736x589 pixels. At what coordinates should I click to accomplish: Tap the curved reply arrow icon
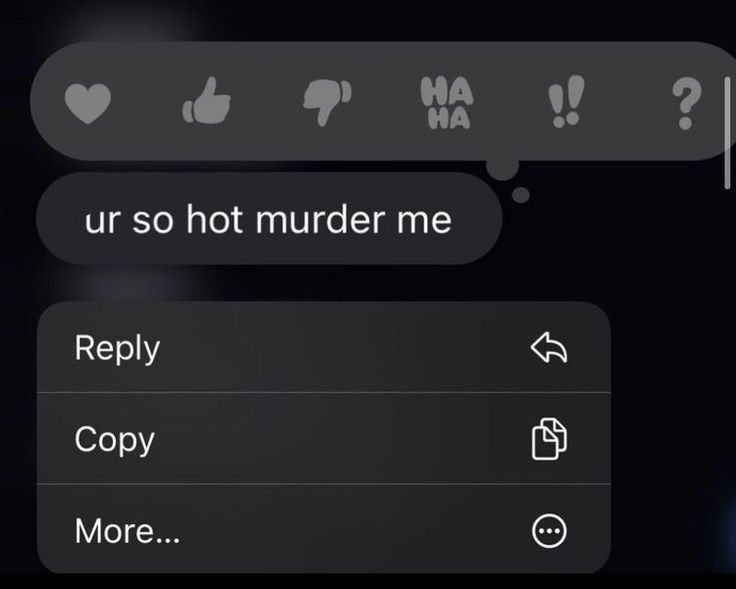point(549,348)
